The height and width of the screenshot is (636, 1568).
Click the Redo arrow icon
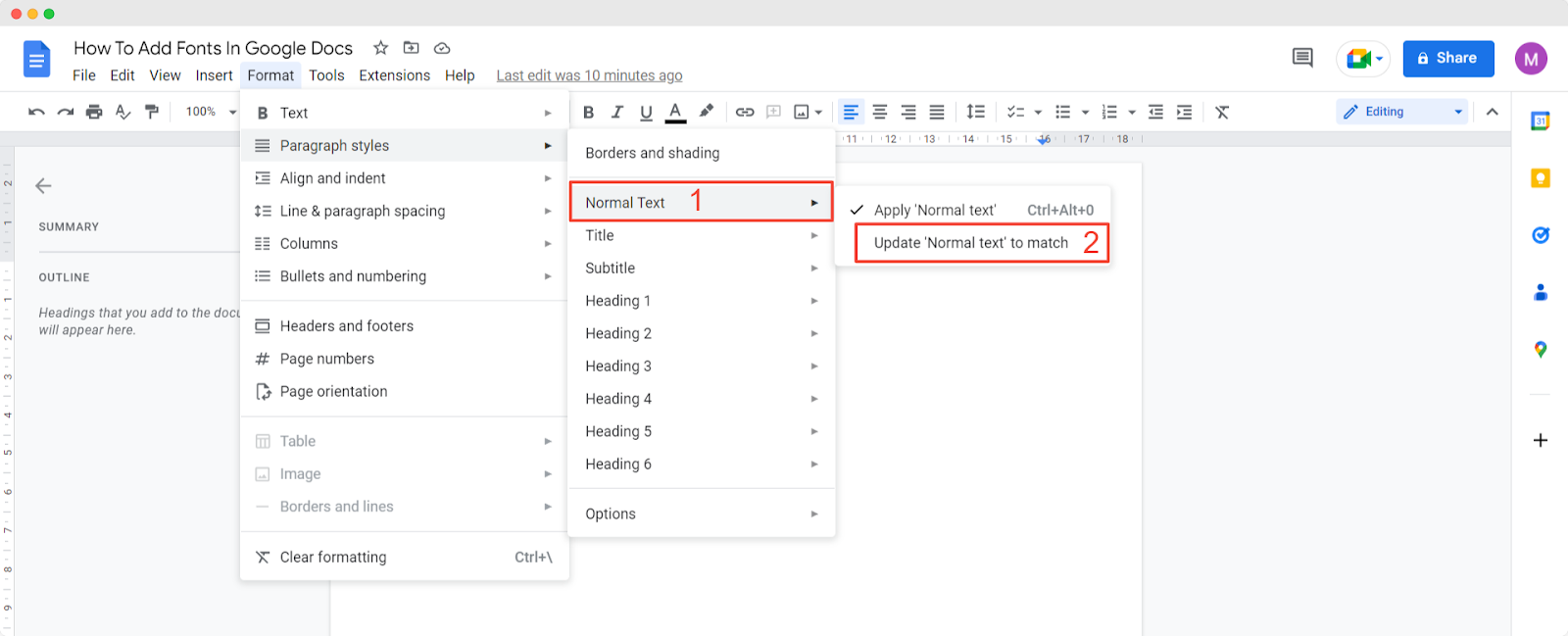click(66, 112)
